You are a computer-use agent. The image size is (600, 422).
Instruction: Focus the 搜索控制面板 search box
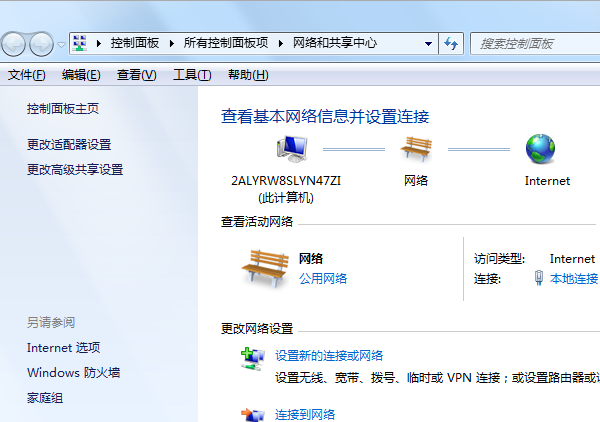pyautogui.click(x=536, y=44)
